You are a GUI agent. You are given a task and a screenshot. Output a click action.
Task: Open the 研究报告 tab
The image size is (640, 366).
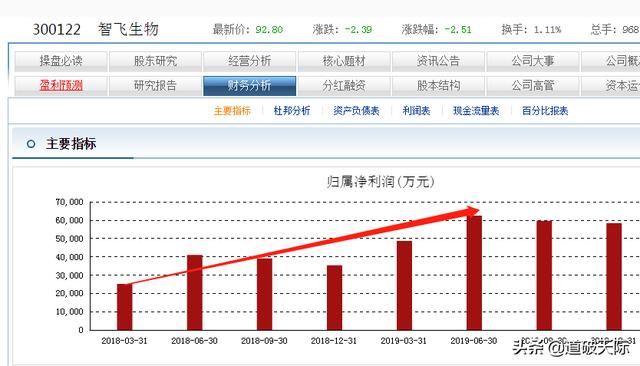point(155,86)
